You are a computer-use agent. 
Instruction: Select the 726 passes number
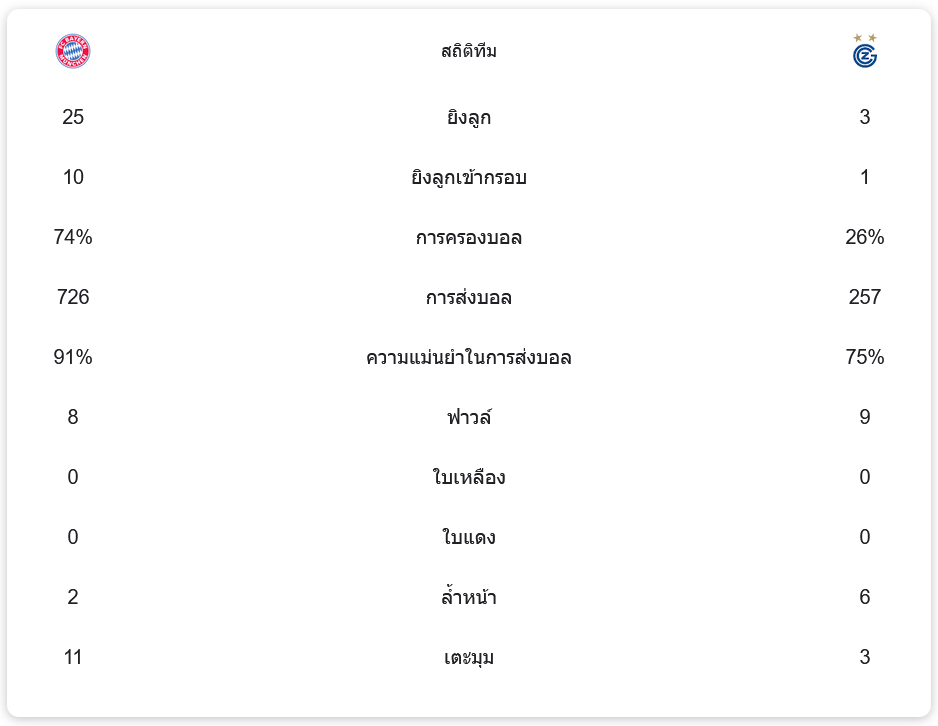73,297
